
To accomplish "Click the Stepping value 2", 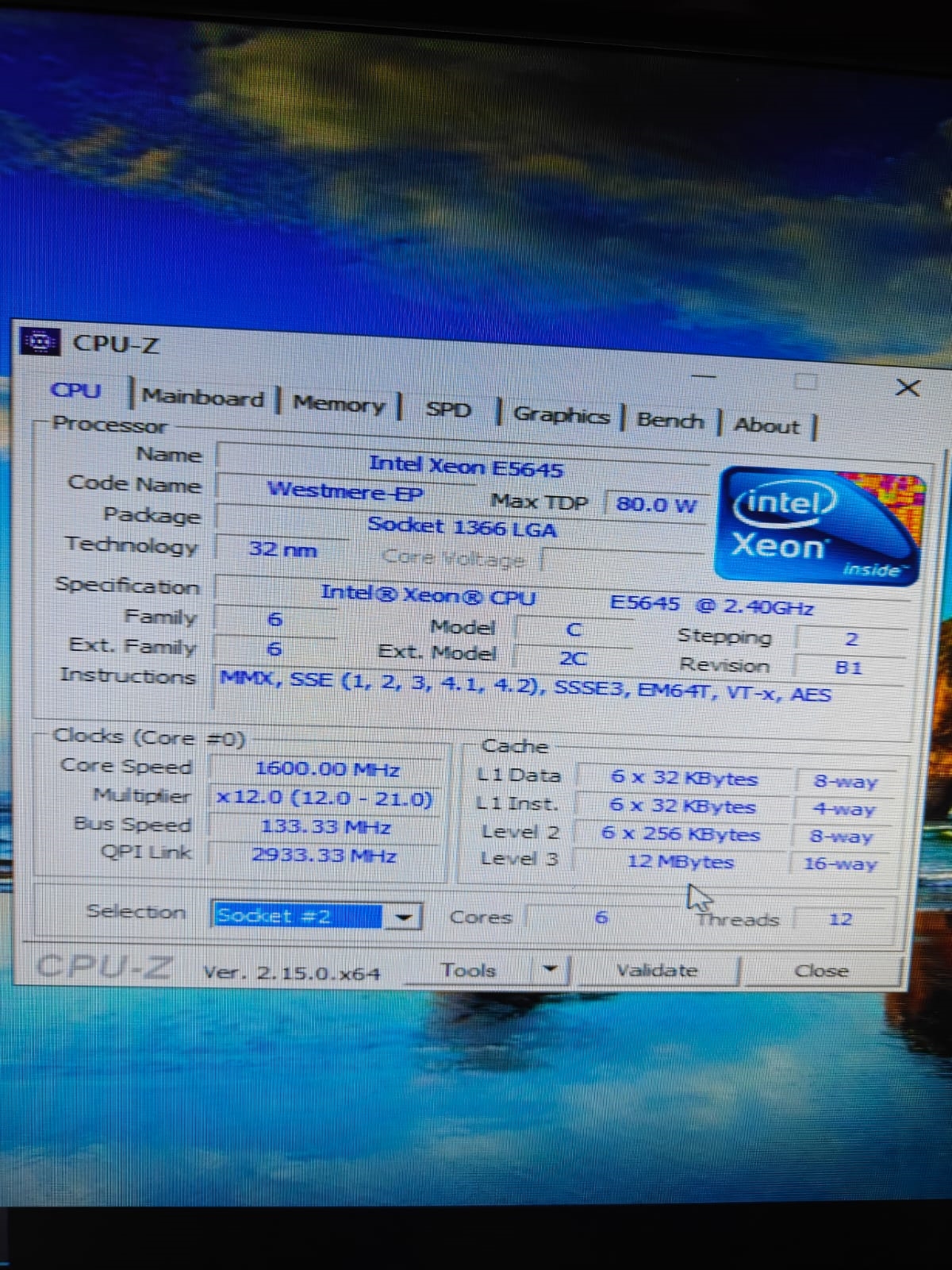I will (851, 639).
